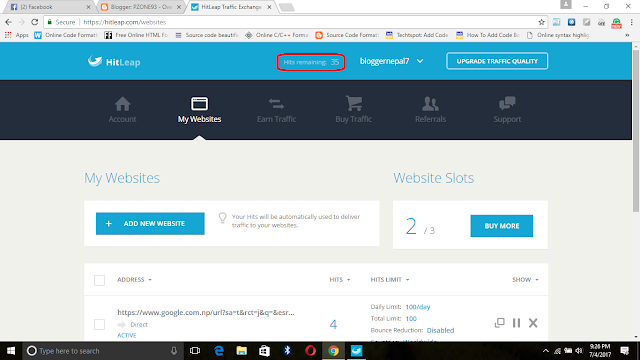Screen dimensions: 640x360
Task: Open the google.com.np website address
Action: [x=206, y=312]
